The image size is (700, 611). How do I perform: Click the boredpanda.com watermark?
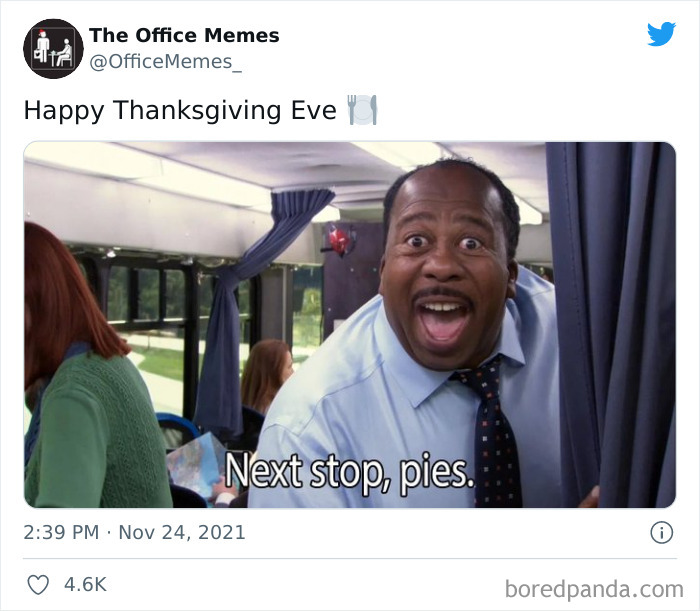tap(594, 589)
